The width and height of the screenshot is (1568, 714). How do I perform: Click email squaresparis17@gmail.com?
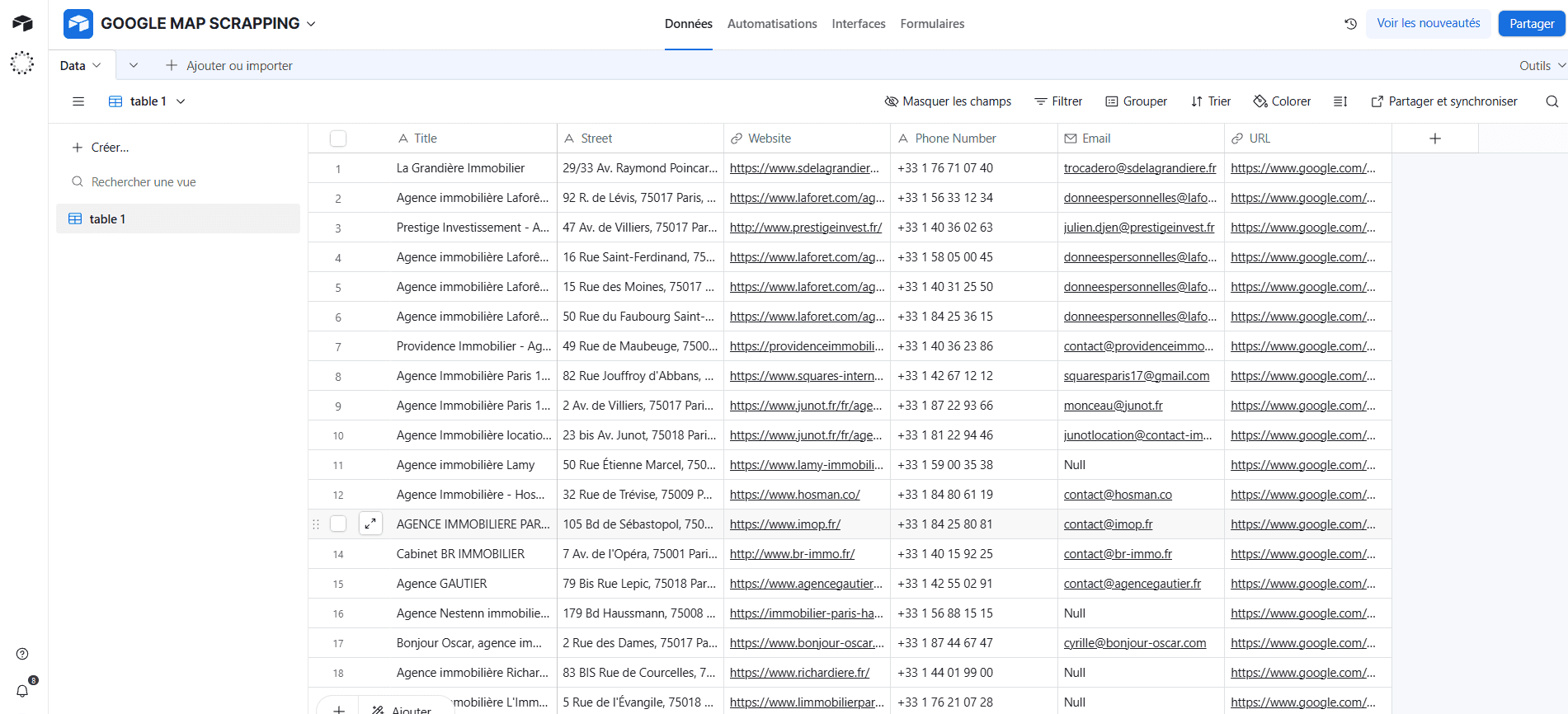click(1137, 376)
